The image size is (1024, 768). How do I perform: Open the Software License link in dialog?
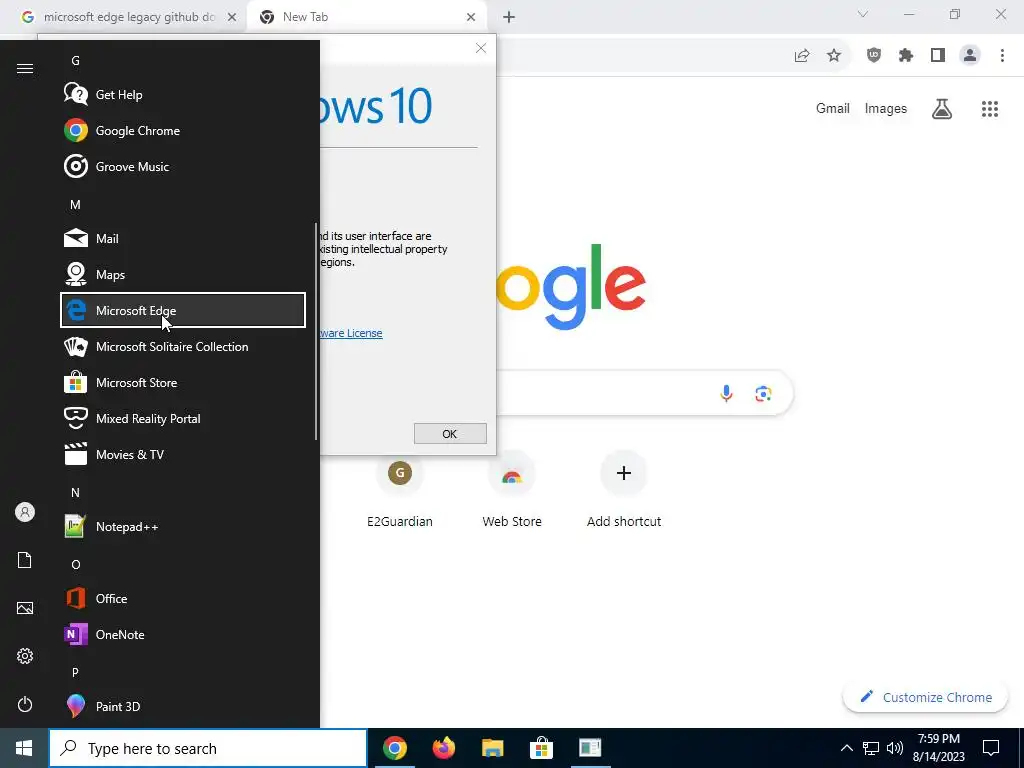tap(351, 333)
